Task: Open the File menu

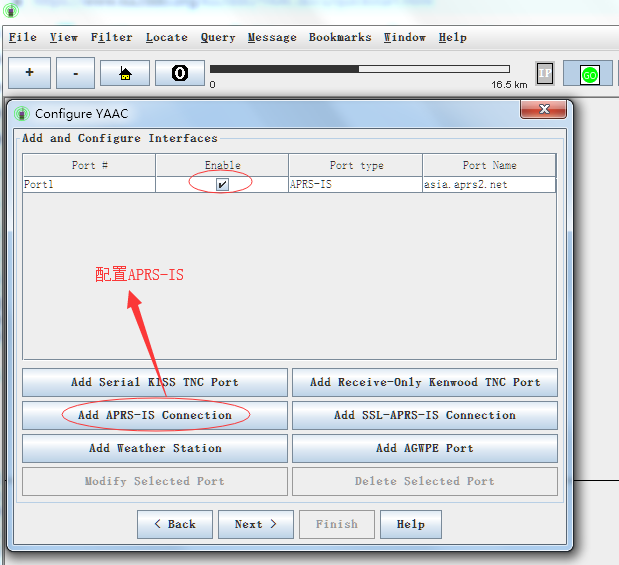Action: (x=22, y=37)
